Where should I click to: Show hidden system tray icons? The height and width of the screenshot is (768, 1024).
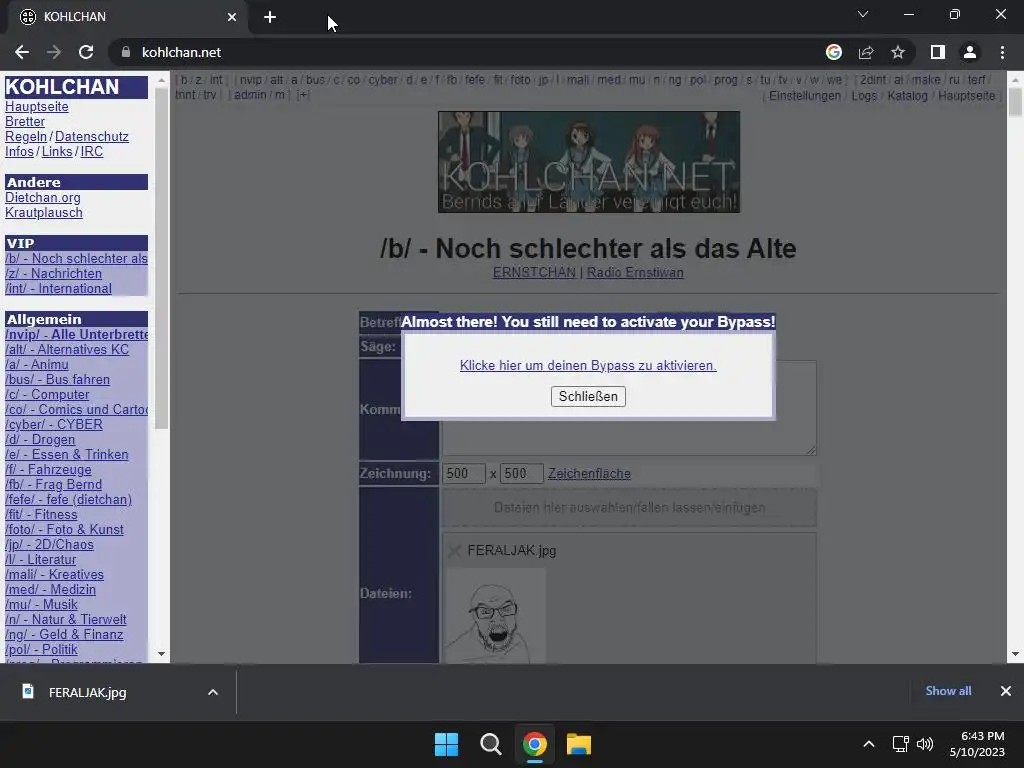tap(869, 744)
